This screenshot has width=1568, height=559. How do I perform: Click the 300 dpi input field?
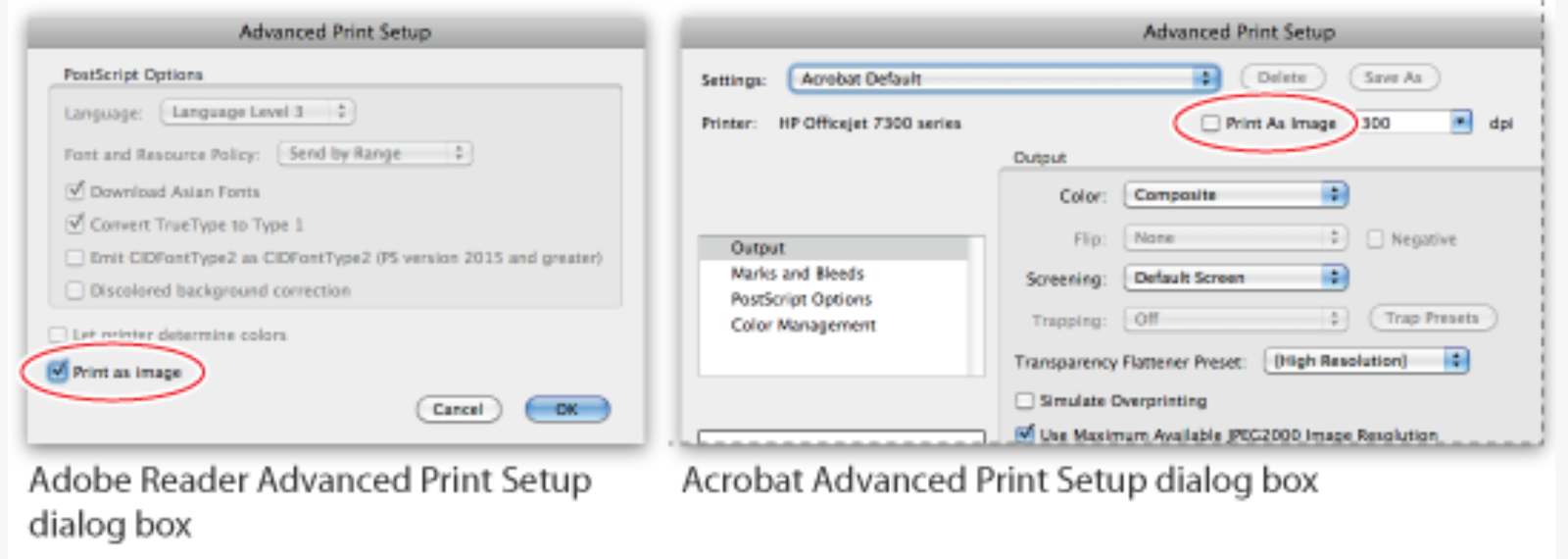coord(1401,123)
